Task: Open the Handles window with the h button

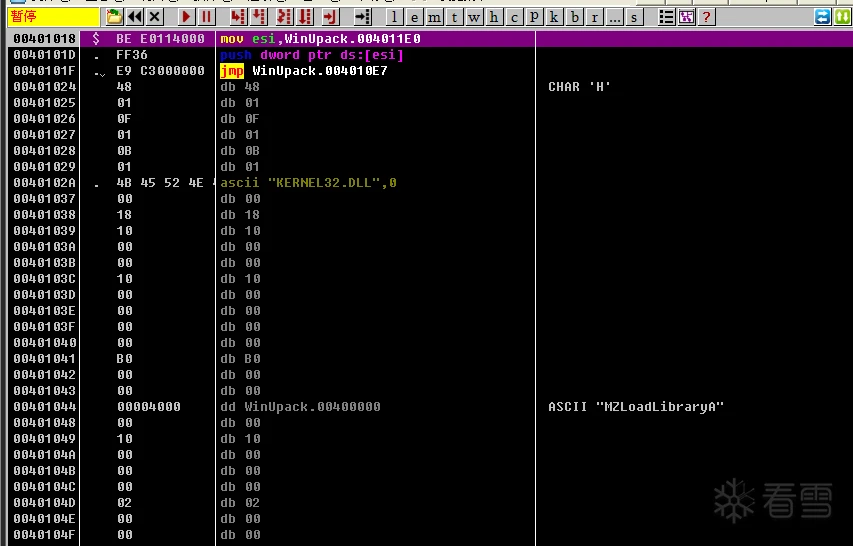Action: (493, 17)
